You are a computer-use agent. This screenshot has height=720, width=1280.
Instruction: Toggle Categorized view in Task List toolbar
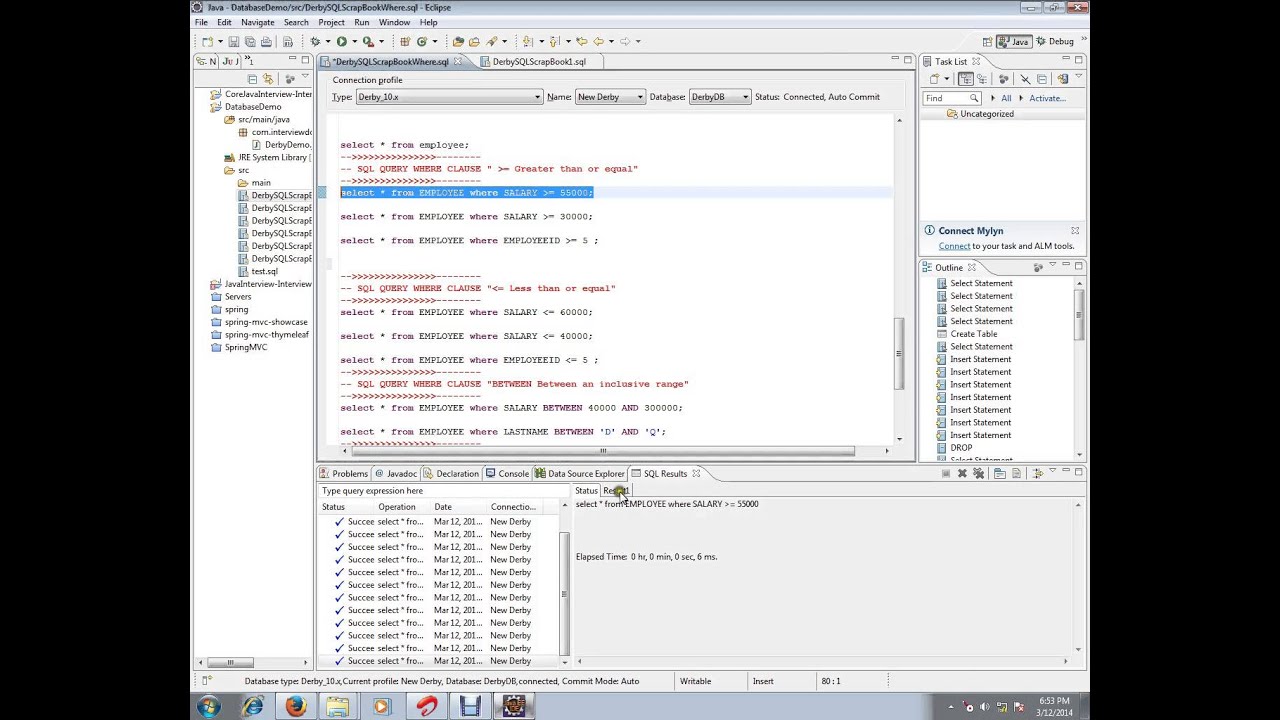pyautogui.click(x=966, y=79)
